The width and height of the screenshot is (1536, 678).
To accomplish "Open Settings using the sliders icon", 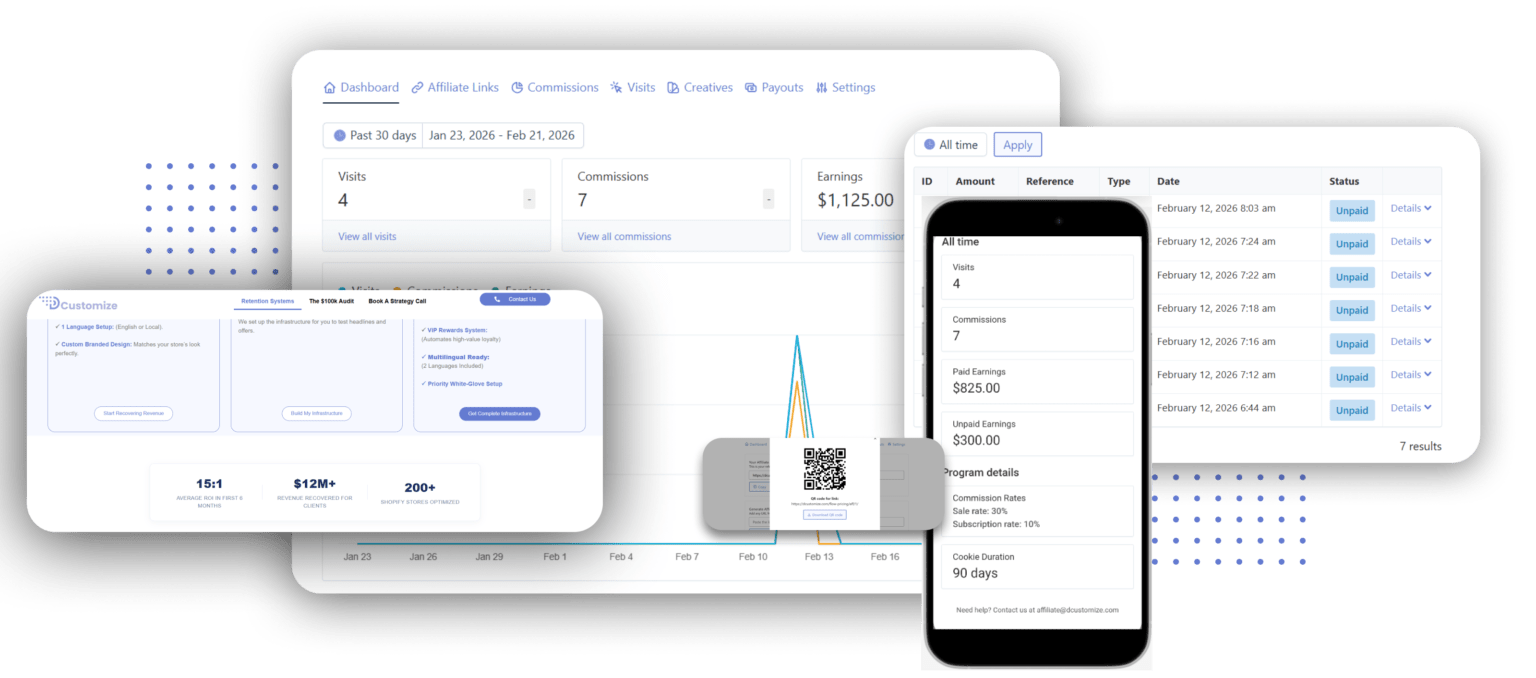I will pos(822,87).
